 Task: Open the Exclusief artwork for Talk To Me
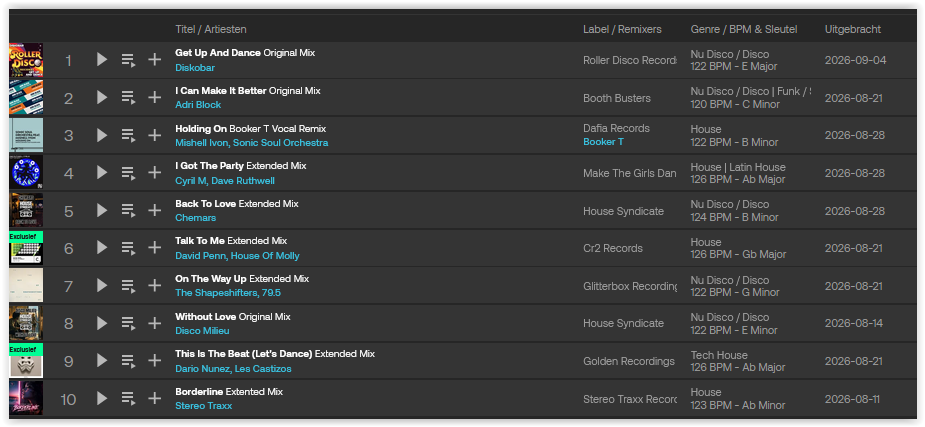tap(26, 248)
